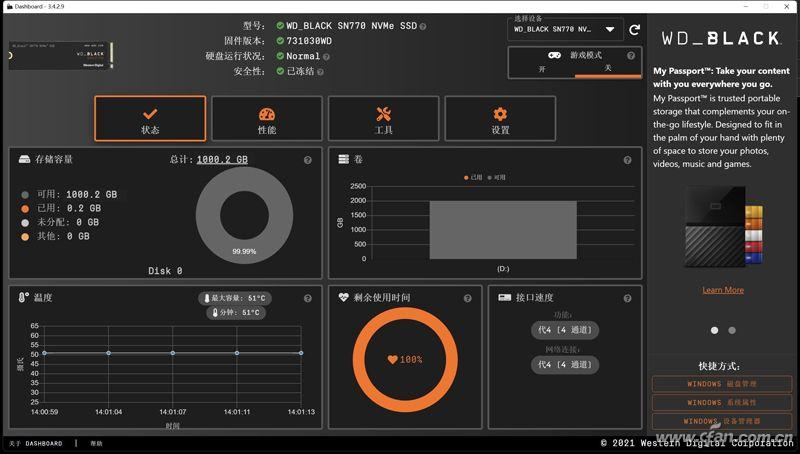Click the Learn More link
This screenshot has width=800, height=454.
coord(723,290)
